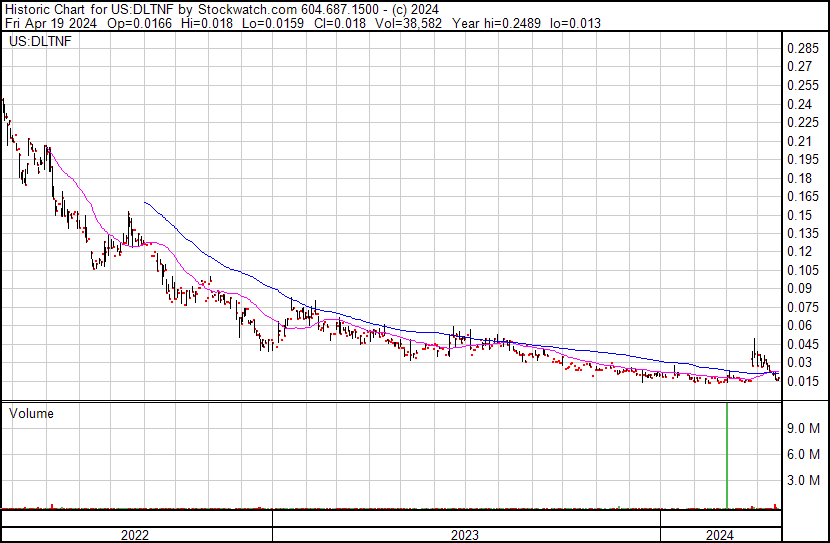
Task: Click the Volume panel label
Action: pyautogui.click(x=30, y=413)
